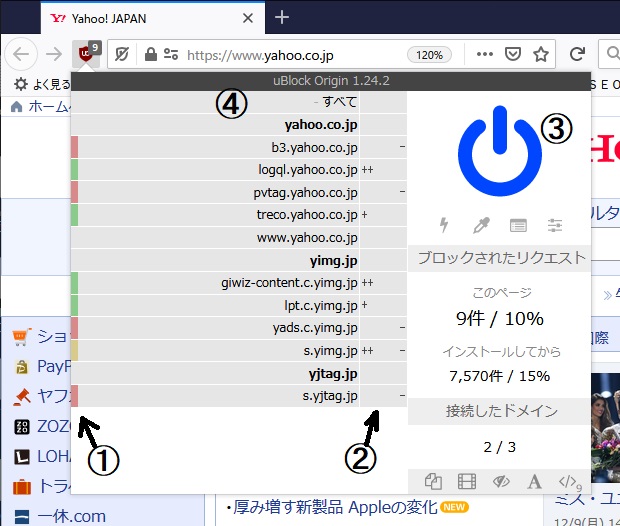Click the green color cell for logql.yahoo.co.jp
Viewport: 620px width, 526px height.
(x=74, y=170)
